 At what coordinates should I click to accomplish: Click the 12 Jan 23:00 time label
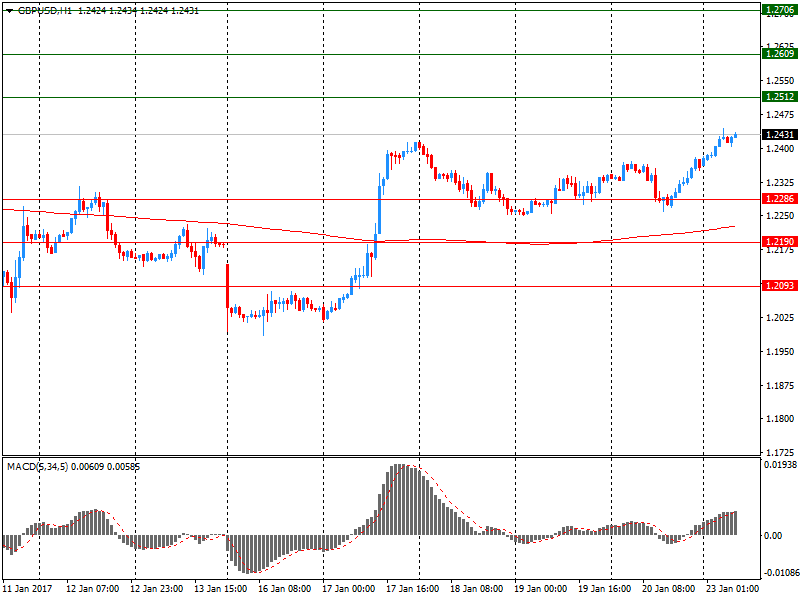pyautogui.click(x=157, y=588)
